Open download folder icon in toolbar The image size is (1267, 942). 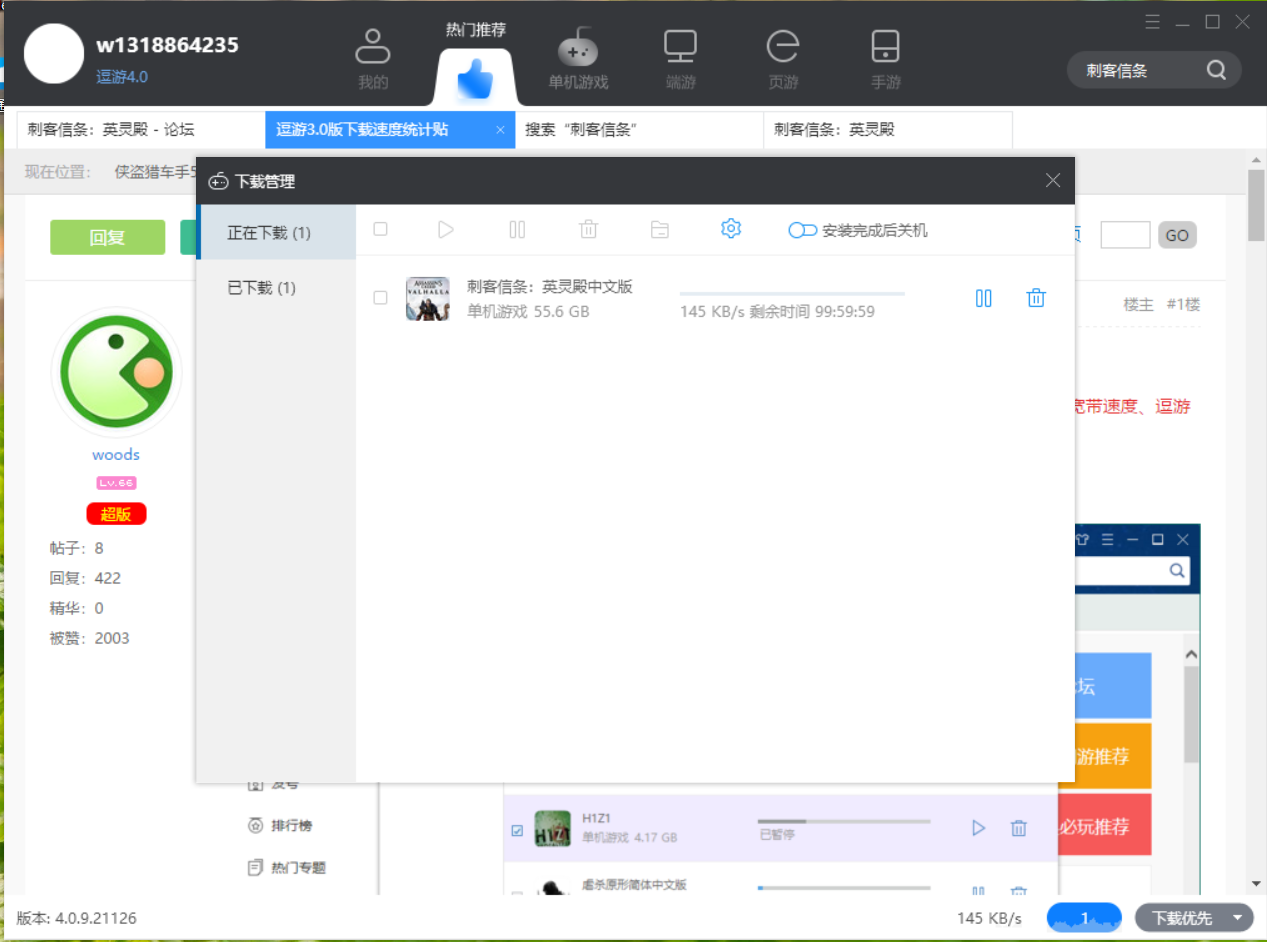click(660, 229)
